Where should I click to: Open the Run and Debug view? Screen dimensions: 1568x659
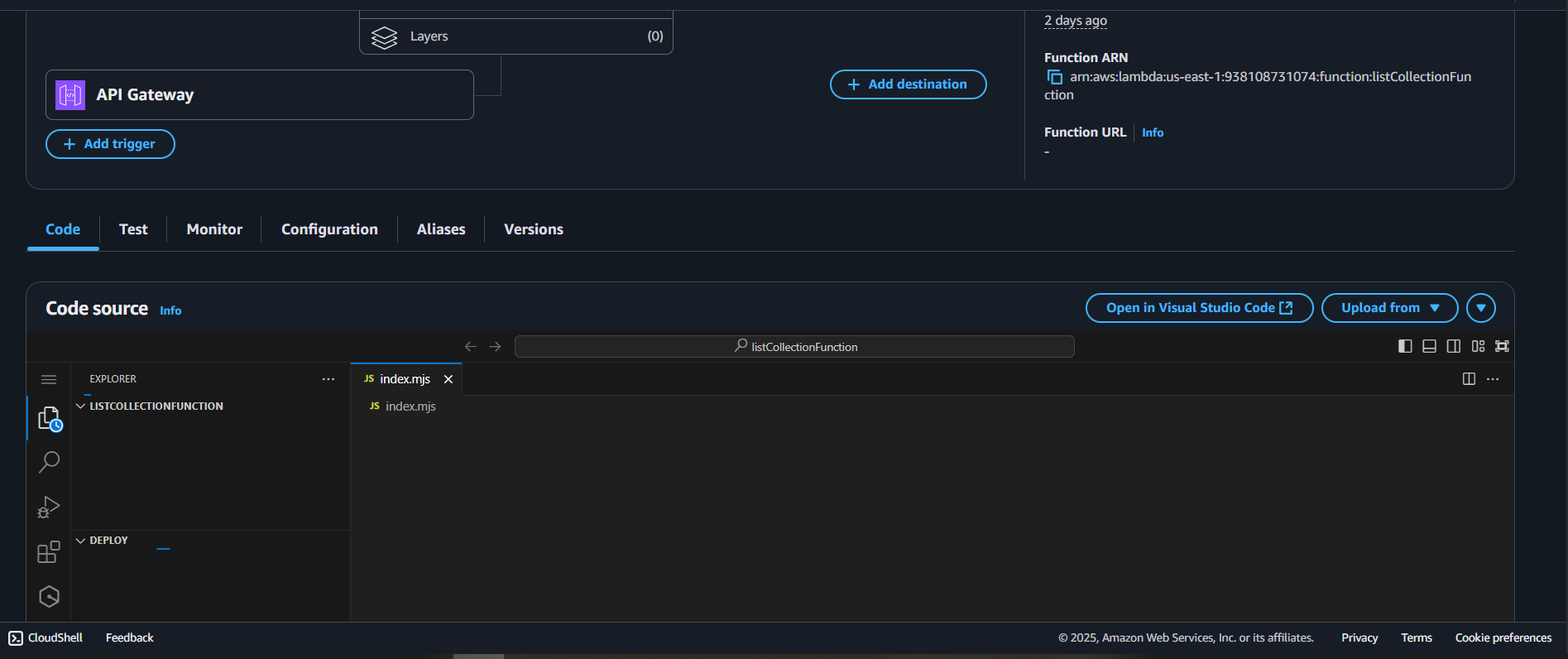pos(49,507)
